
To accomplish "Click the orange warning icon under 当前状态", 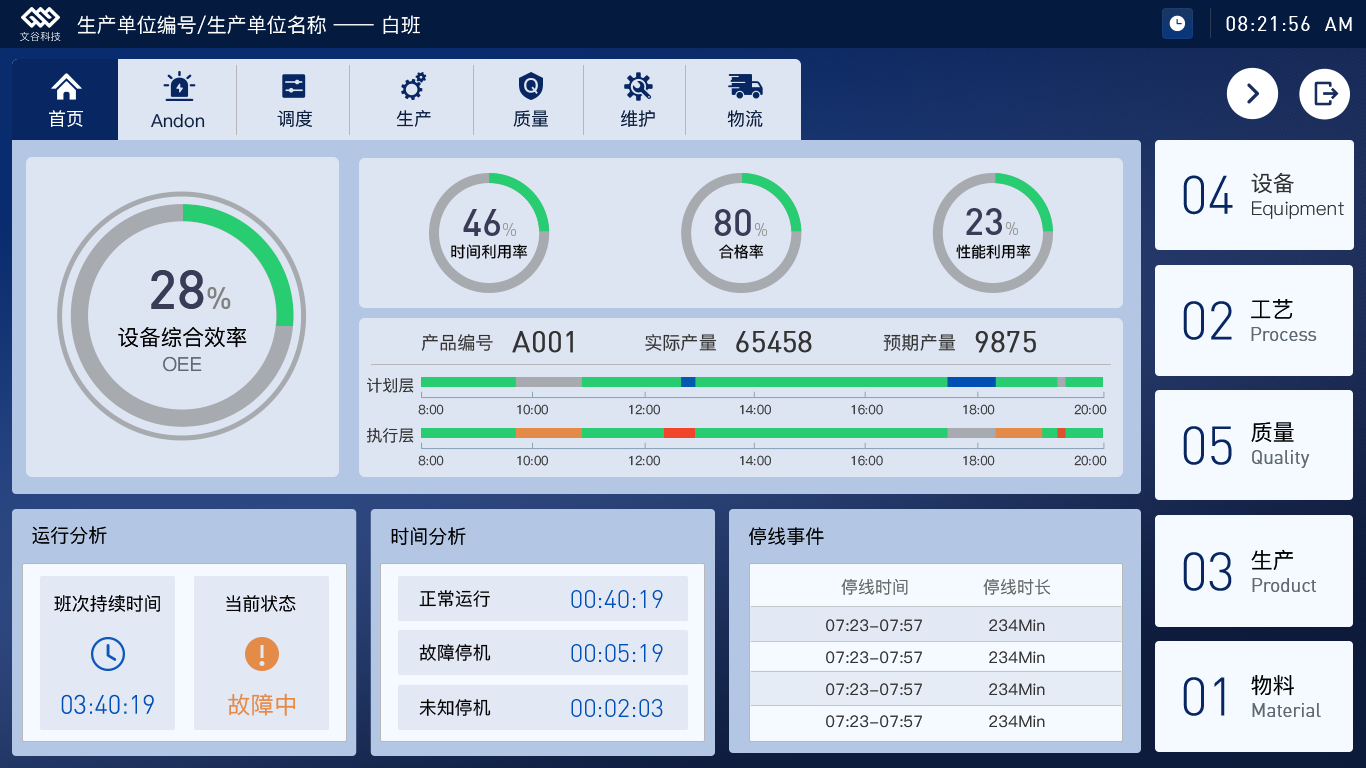I will click(262, 654).
